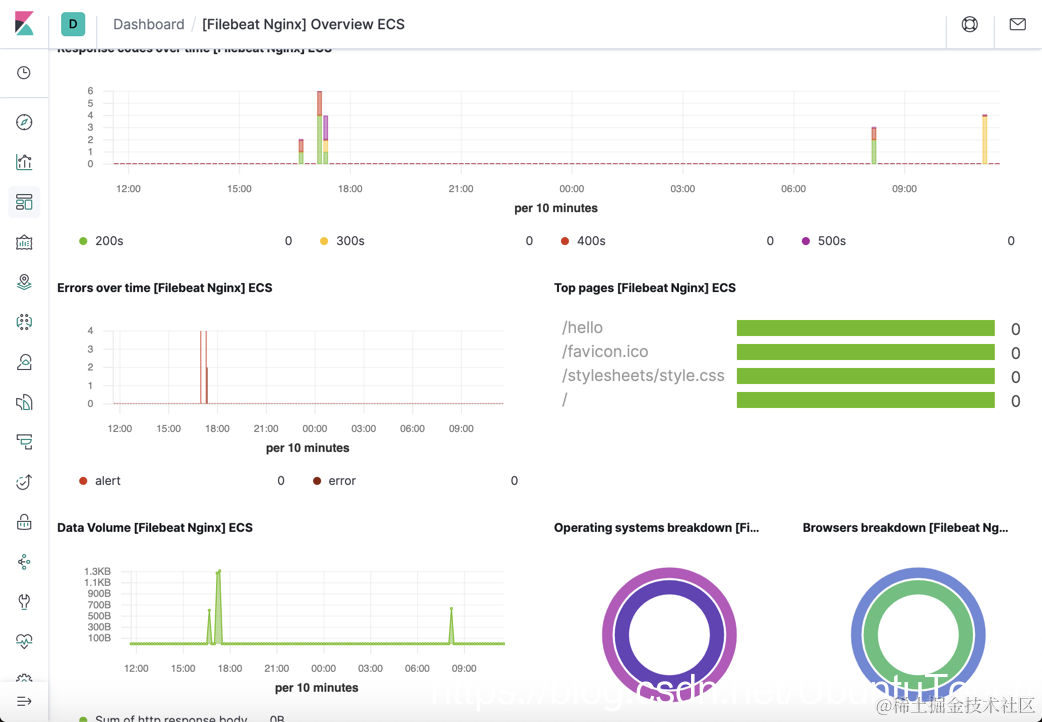Viewport: 1042px width, 722px height.
Task: Click 'Browsers breakdown' panel title
Action: (x=905, y=528)
